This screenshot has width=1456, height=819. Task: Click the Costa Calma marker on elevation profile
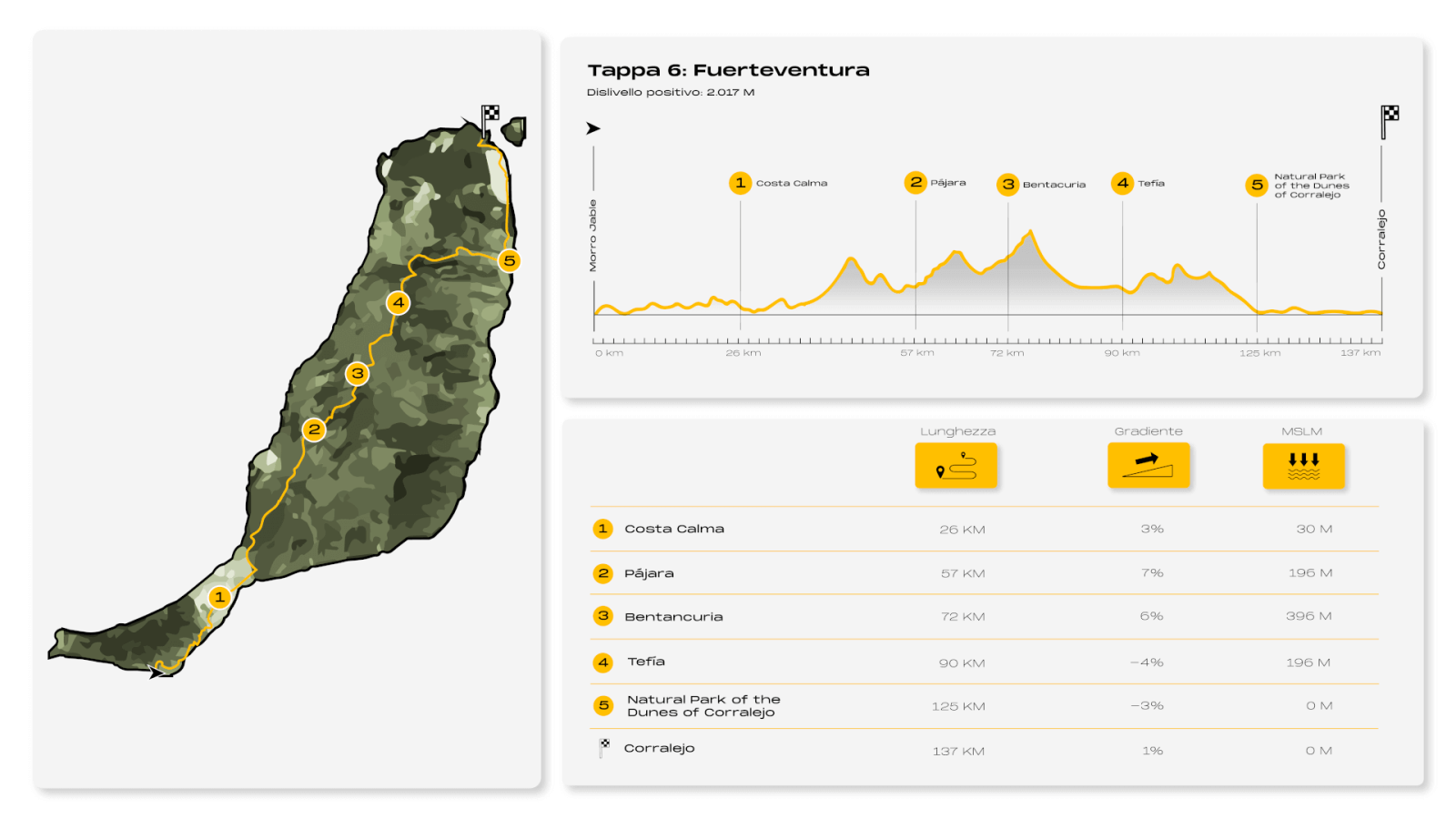coord(740,183)
